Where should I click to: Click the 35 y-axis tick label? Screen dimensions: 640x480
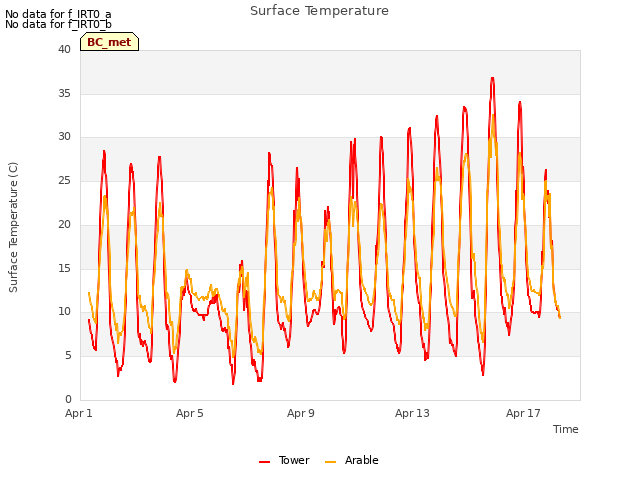(x=64, y=93)
